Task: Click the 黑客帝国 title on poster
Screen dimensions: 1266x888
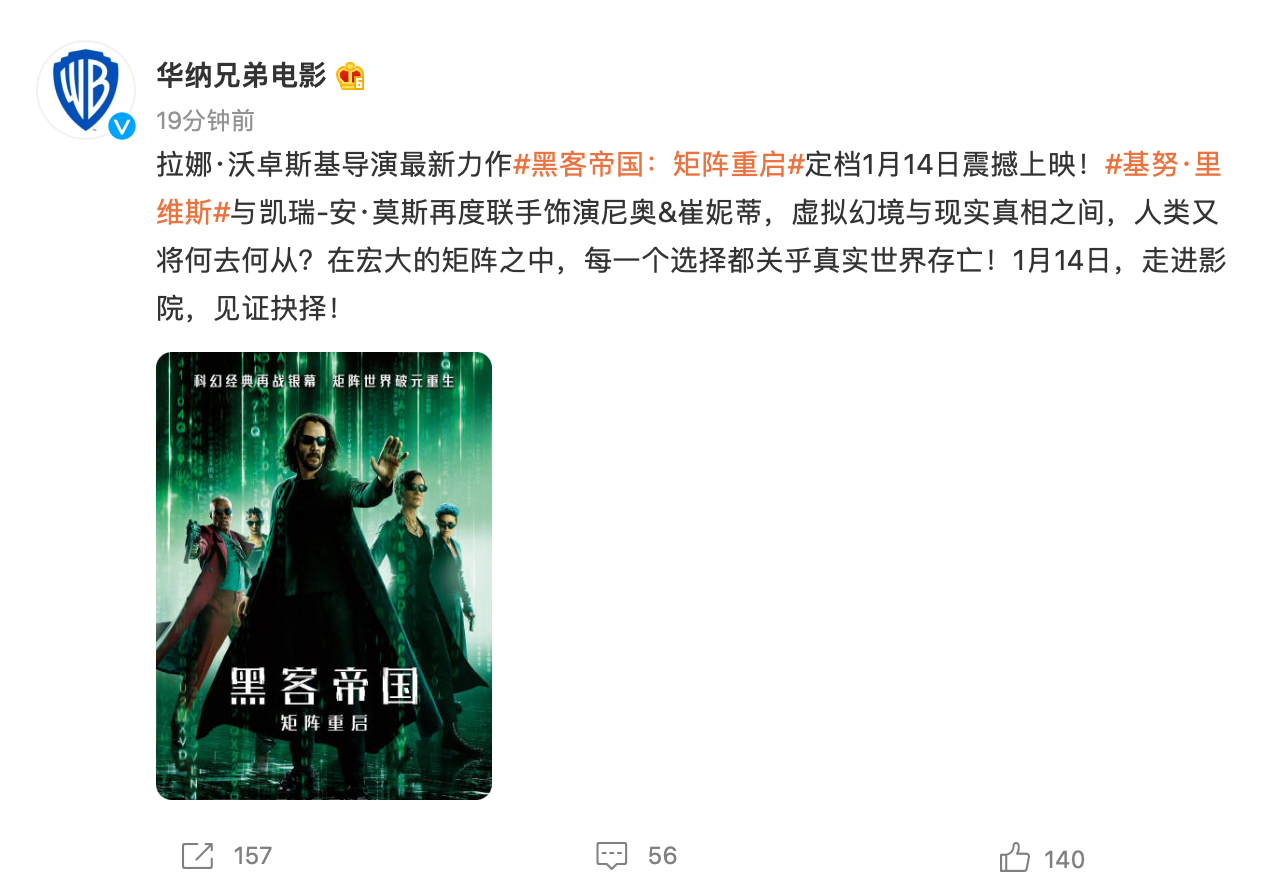Action: pos(324,688)
